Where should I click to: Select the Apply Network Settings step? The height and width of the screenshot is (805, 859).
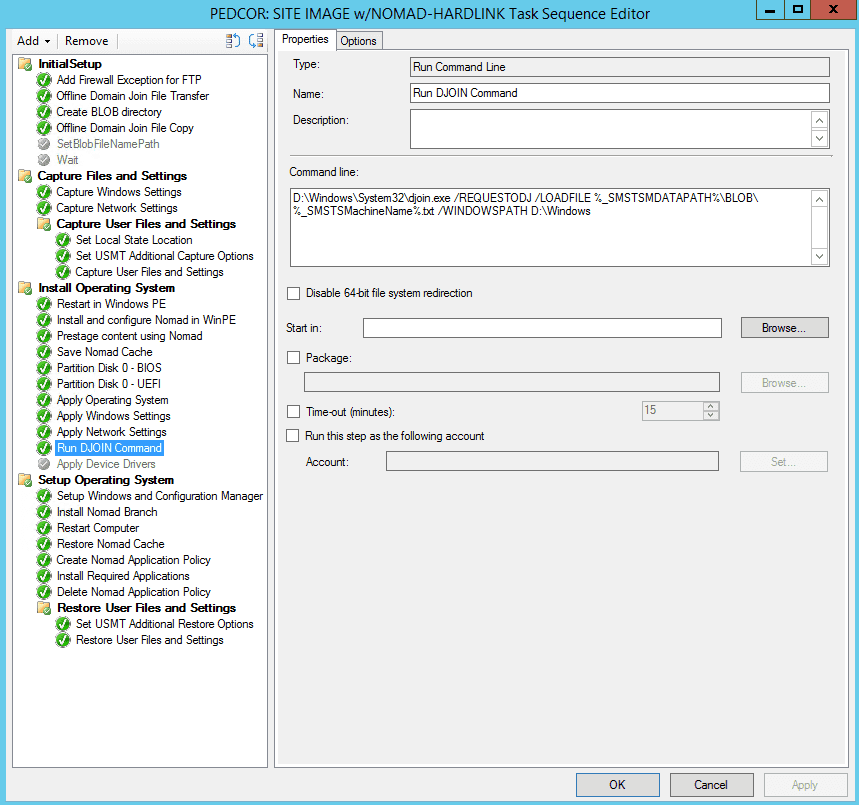click(x=111, y=432)
